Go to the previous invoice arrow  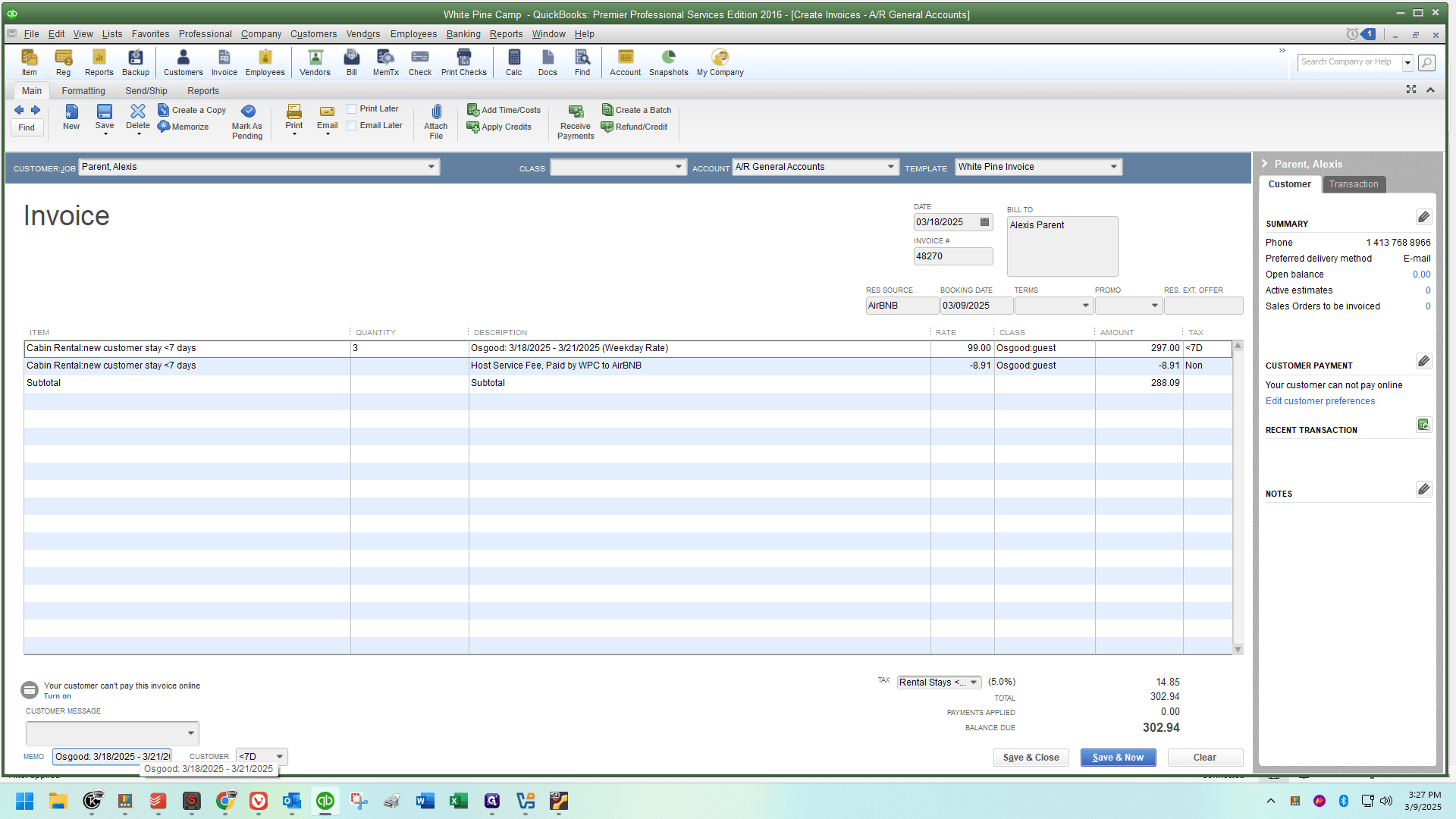tap(19, 110)
